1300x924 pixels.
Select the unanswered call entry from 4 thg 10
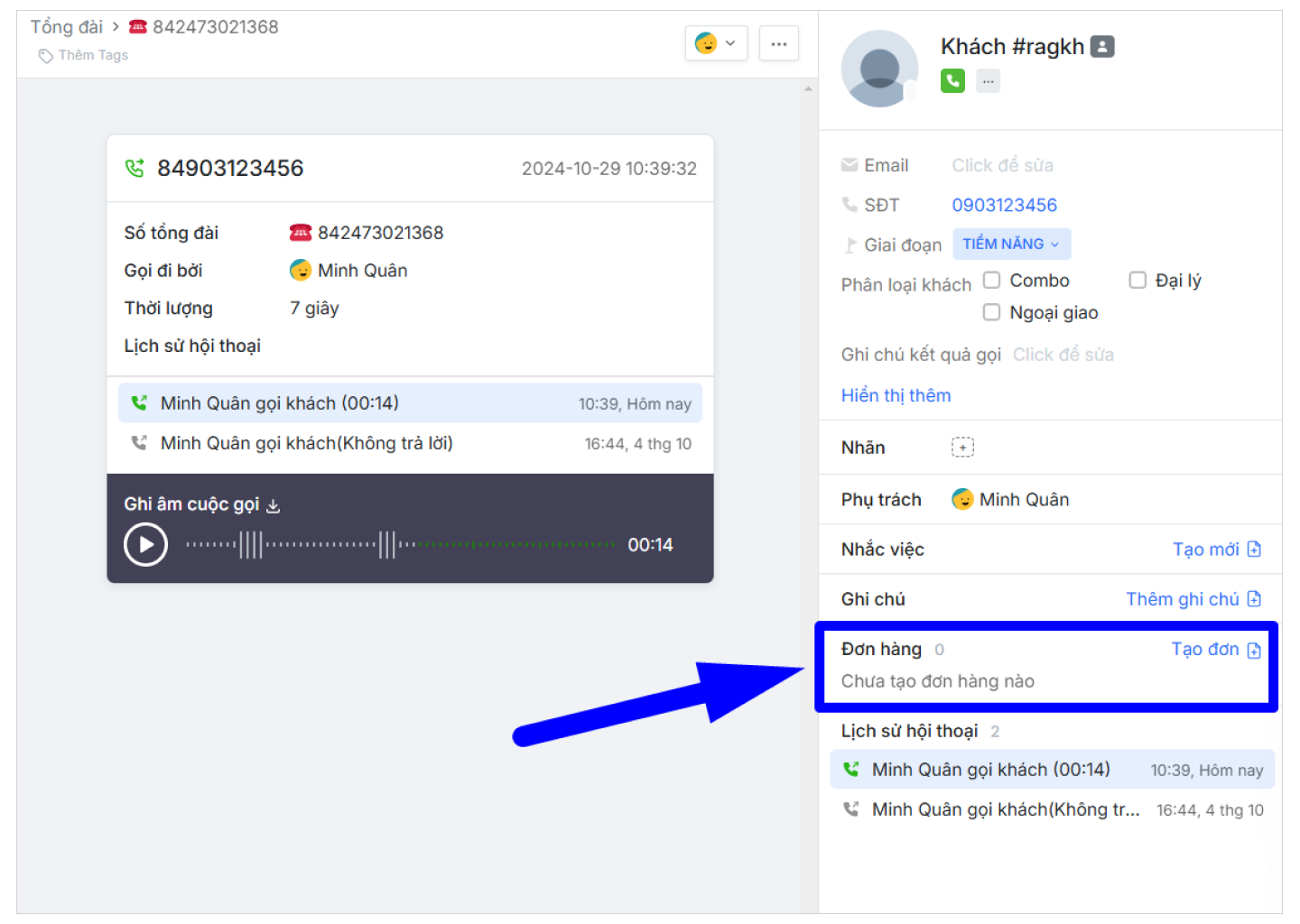click(410, 444)
